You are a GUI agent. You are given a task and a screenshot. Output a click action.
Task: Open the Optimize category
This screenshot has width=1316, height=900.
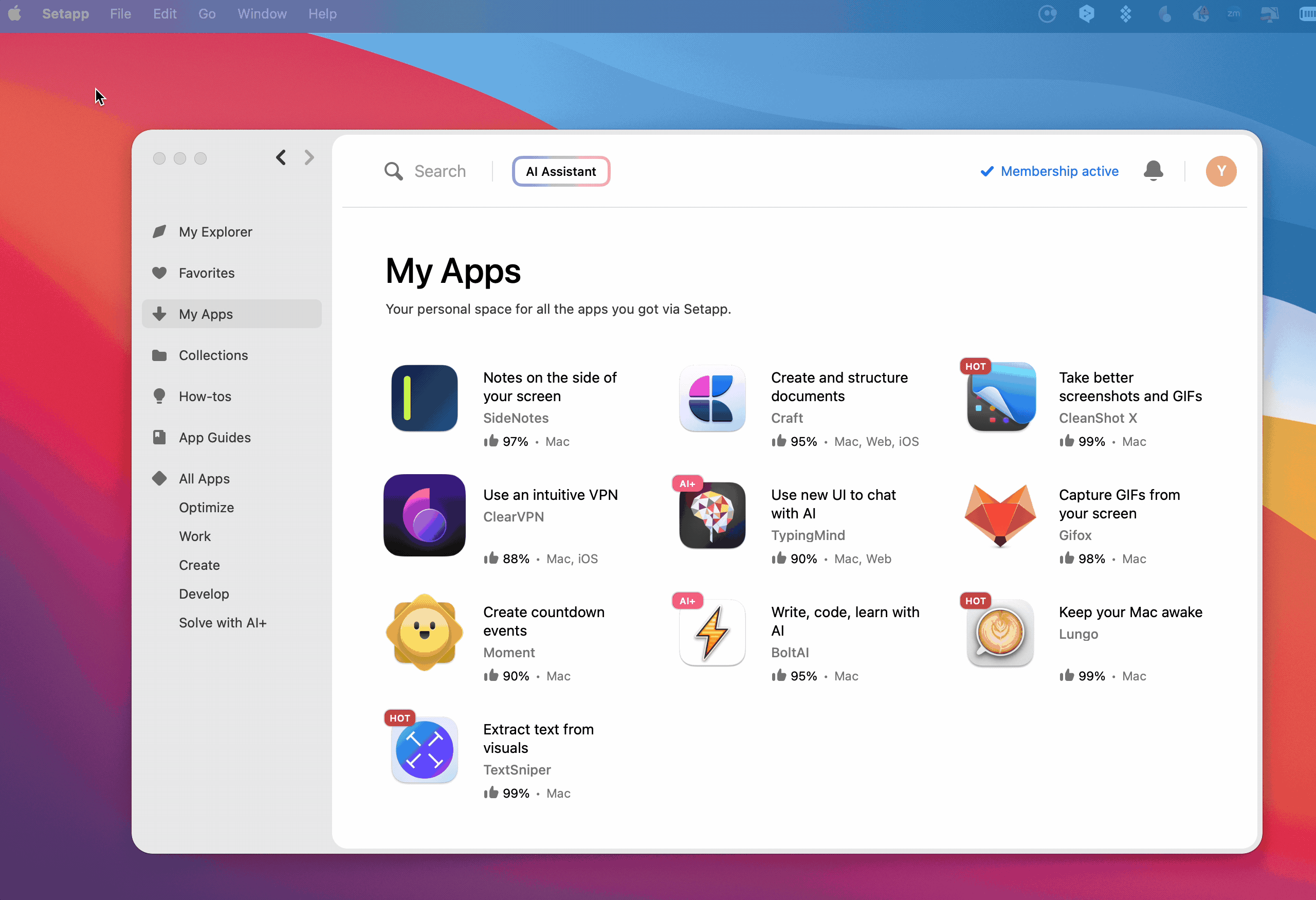tap(207, 508)
